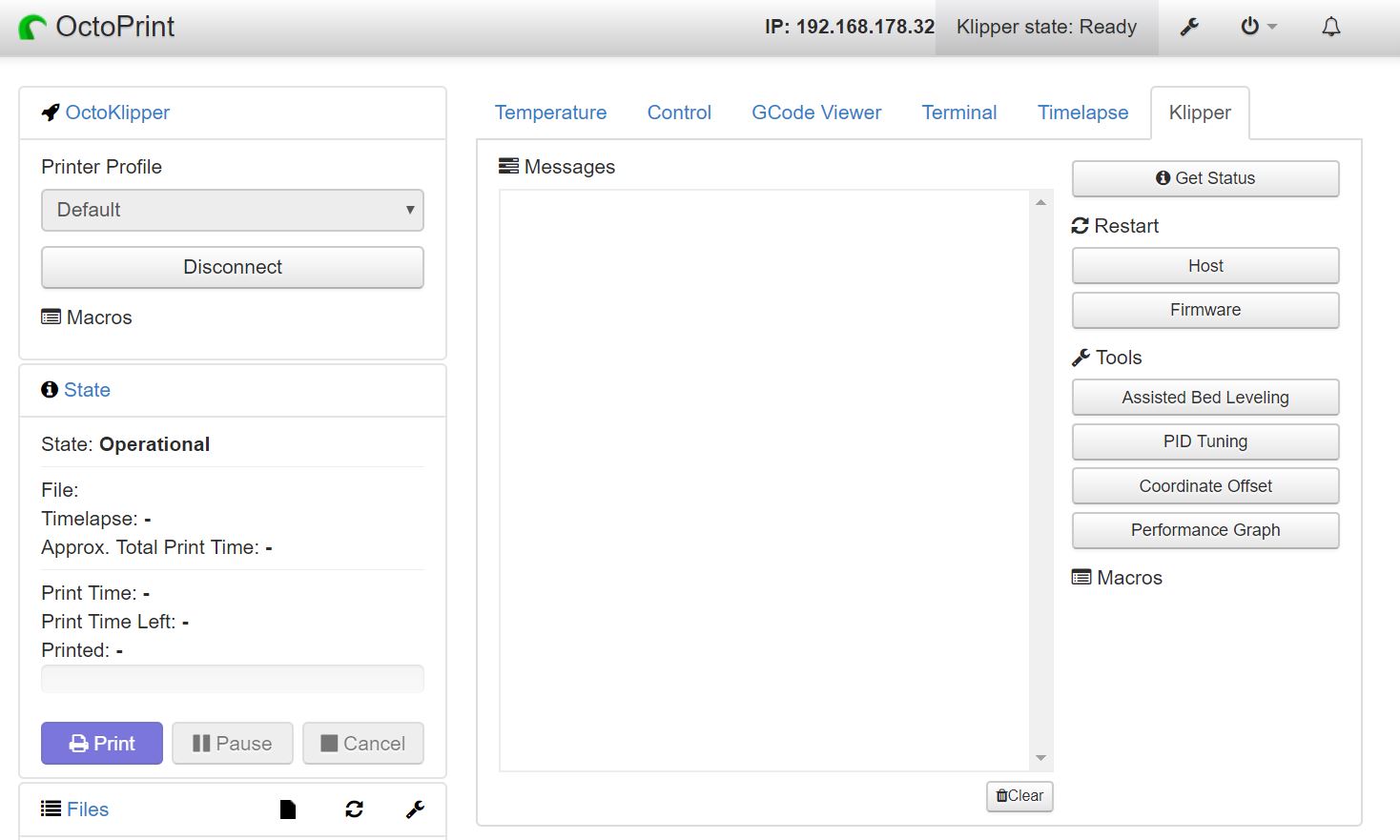Click the OctoPrint logo
The image size is (1400, 840).
click(96, 27)
